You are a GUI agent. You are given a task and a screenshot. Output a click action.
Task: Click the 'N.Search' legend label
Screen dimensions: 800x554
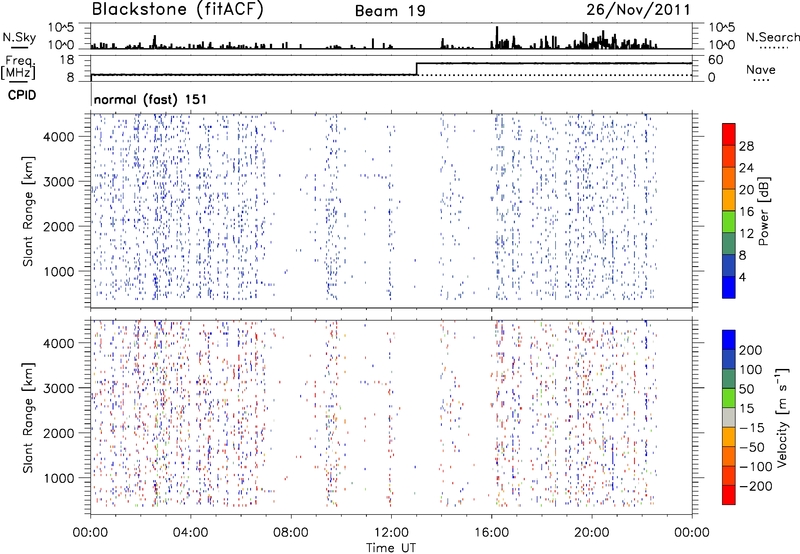click(x=772, y=37)
